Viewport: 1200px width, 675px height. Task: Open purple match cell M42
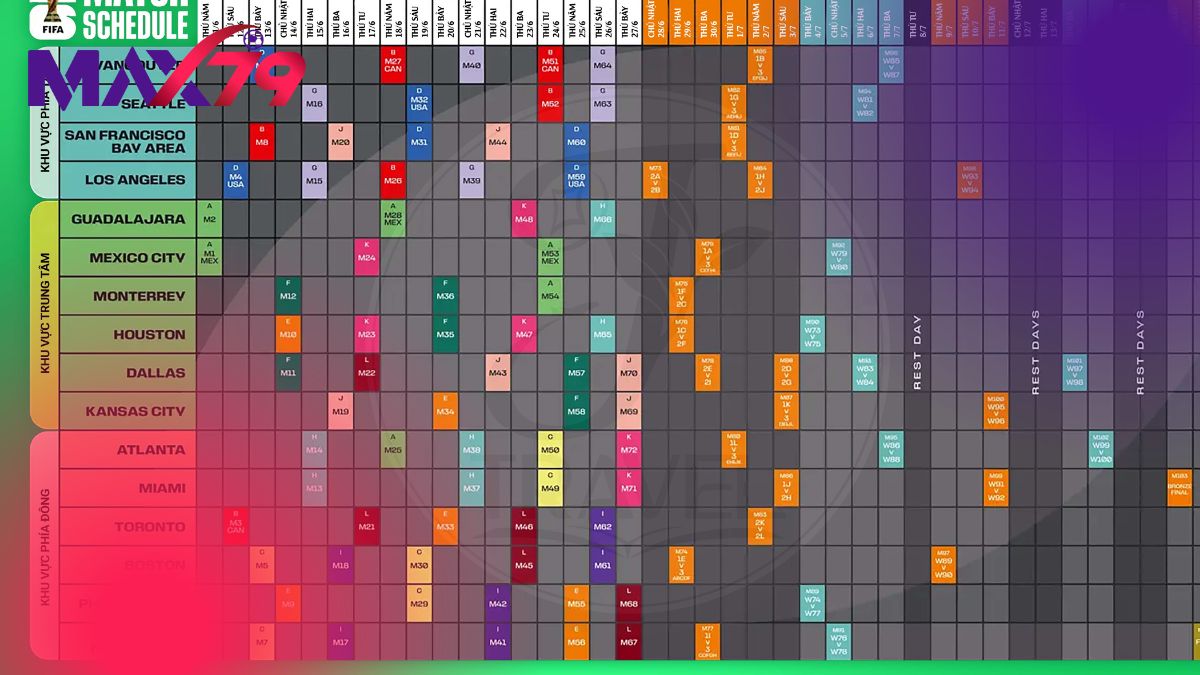(x=498, y=604)
